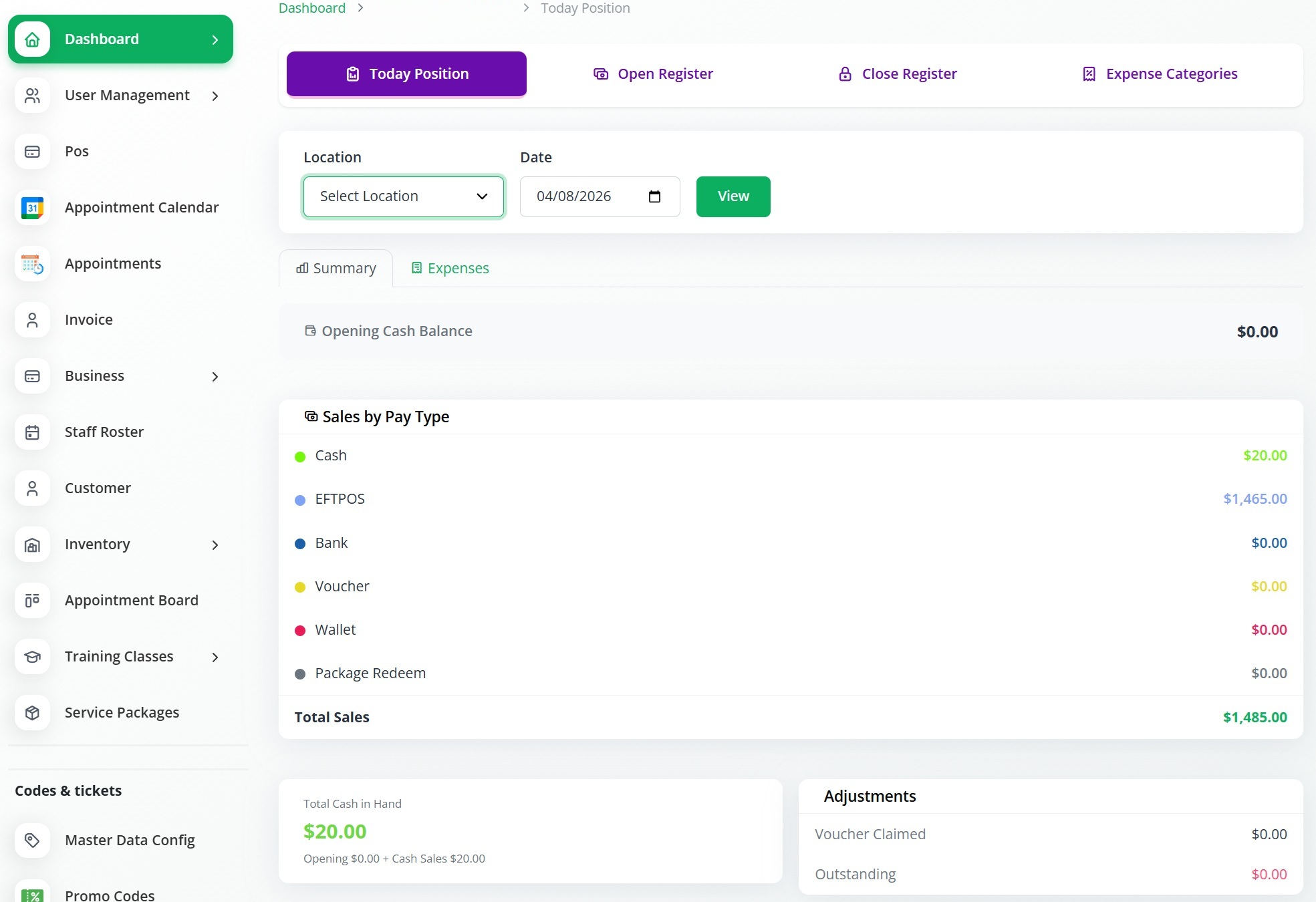The height and width of the screenshot is (902, 1316).
Task: Open the Select Location dropdown
Action: click(404, 196)
